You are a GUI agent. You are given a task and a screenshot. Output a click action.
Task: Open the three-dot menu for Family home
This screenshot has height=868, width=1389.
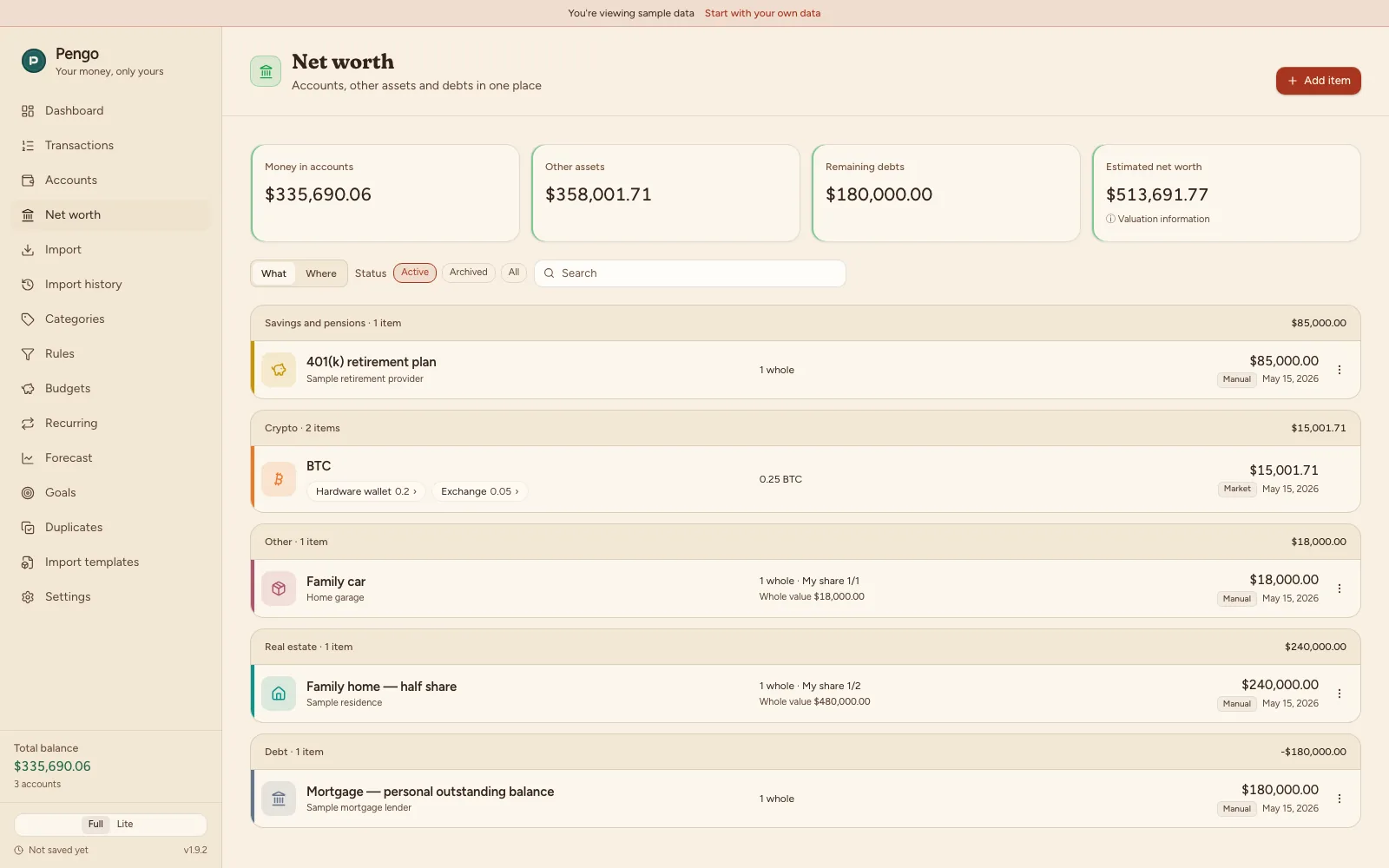(1340, 694)
